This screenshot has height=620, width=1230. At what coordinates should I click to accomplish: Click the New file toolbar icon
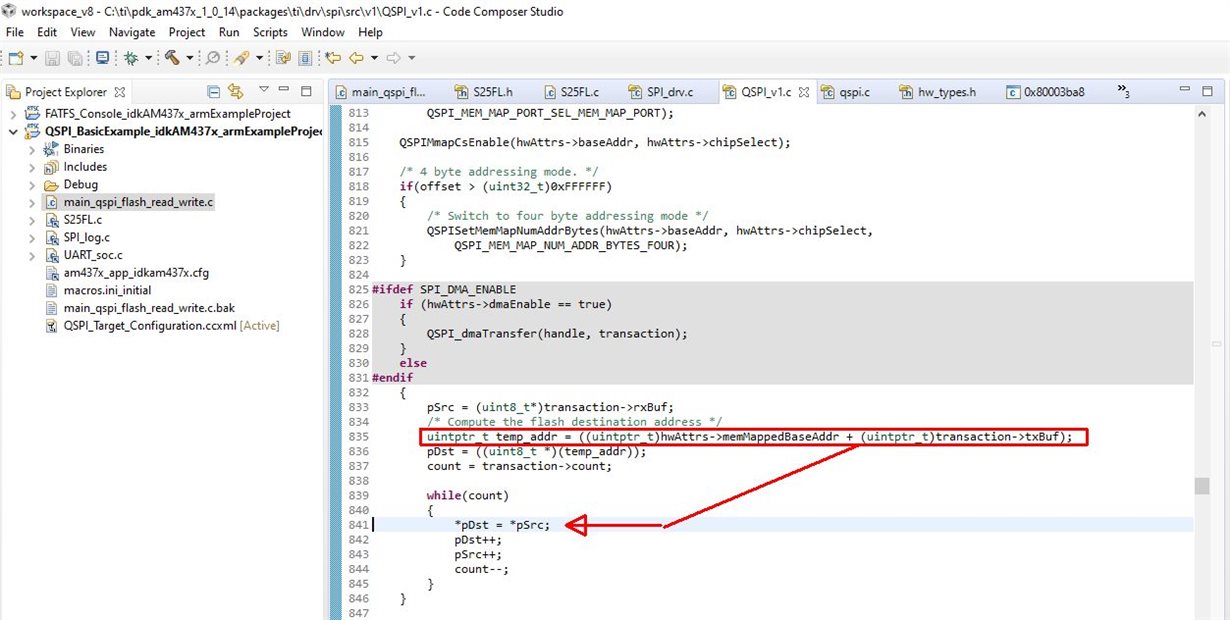16,58
